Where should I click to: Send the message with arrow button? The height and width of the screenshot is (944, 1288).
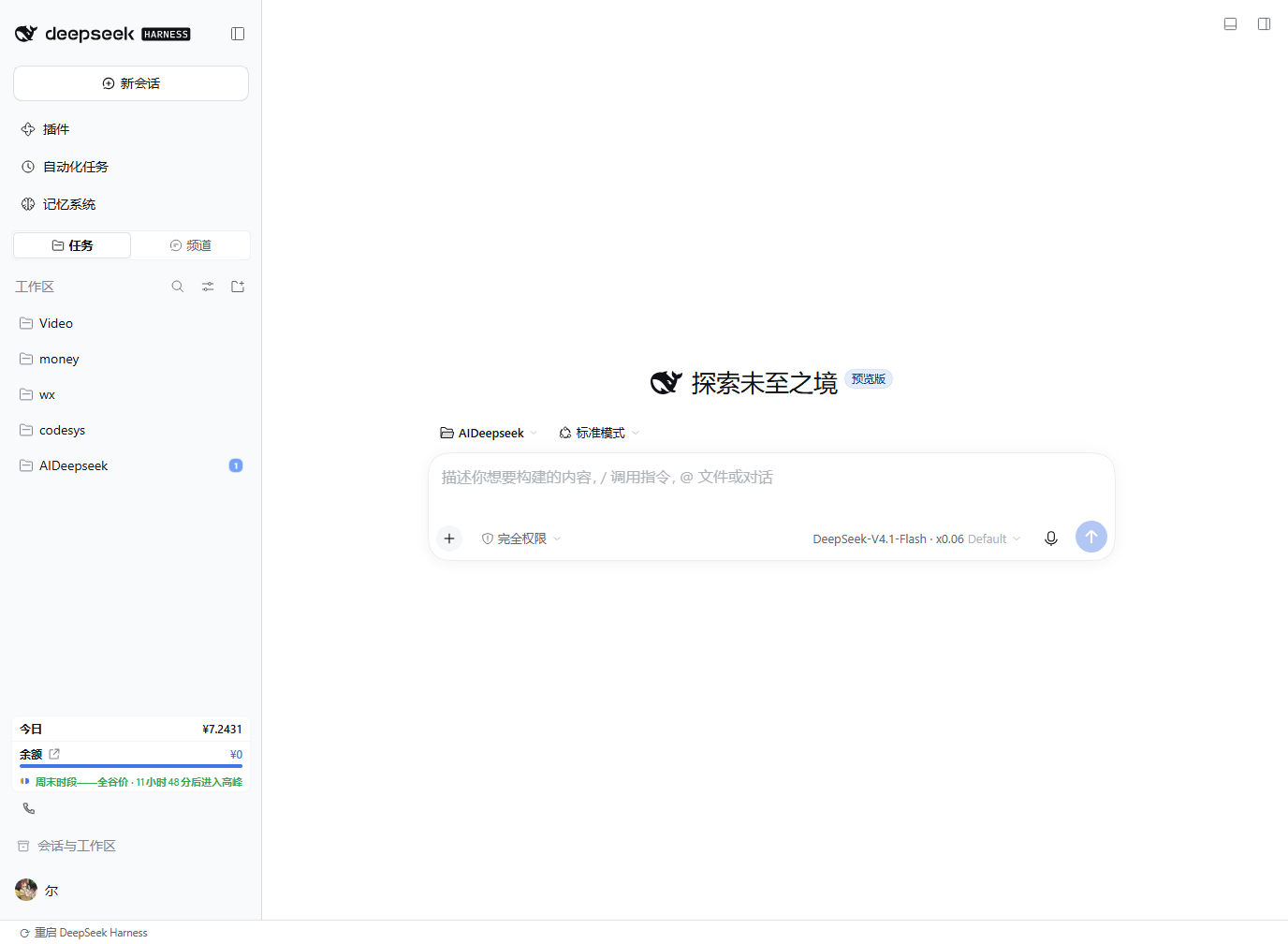[1091, 537]
